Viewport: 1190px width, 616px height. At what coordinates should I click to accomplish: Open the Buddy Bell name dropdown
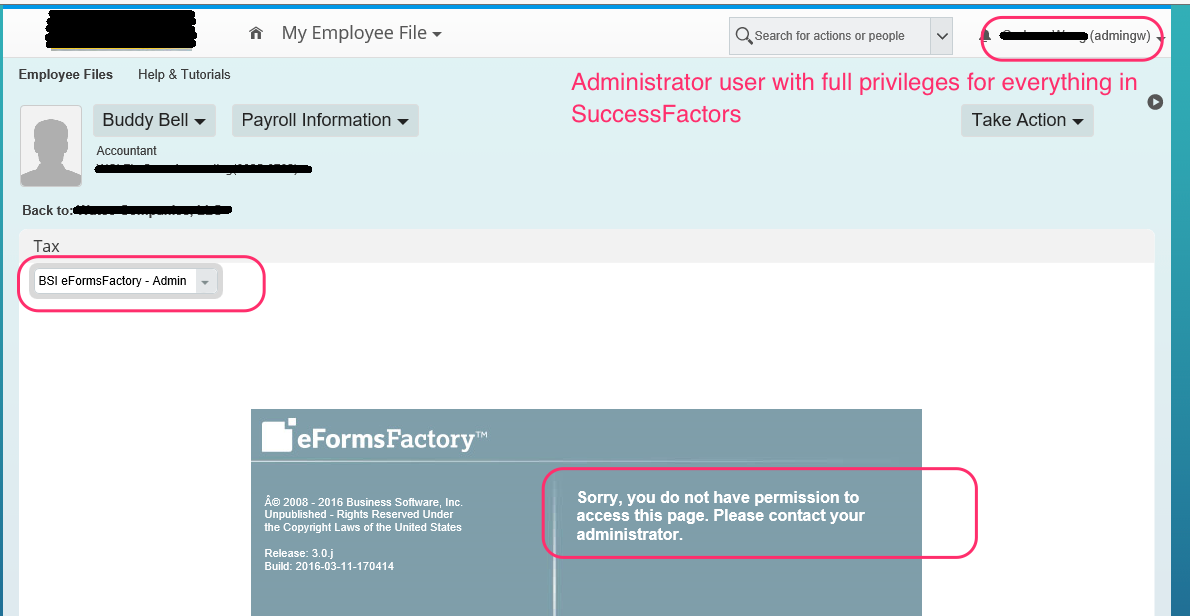[154, 121]
